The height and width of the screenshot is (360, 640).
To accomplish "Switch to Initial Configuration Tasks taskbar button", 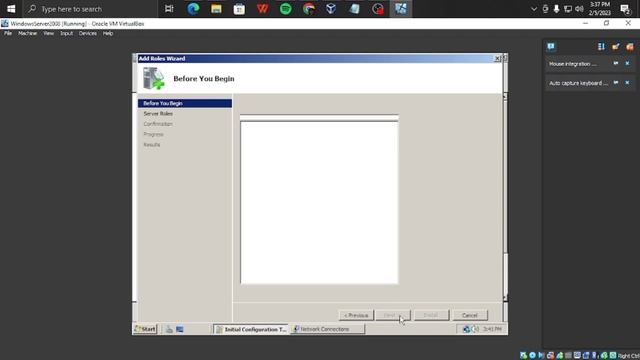I will 251,329.
